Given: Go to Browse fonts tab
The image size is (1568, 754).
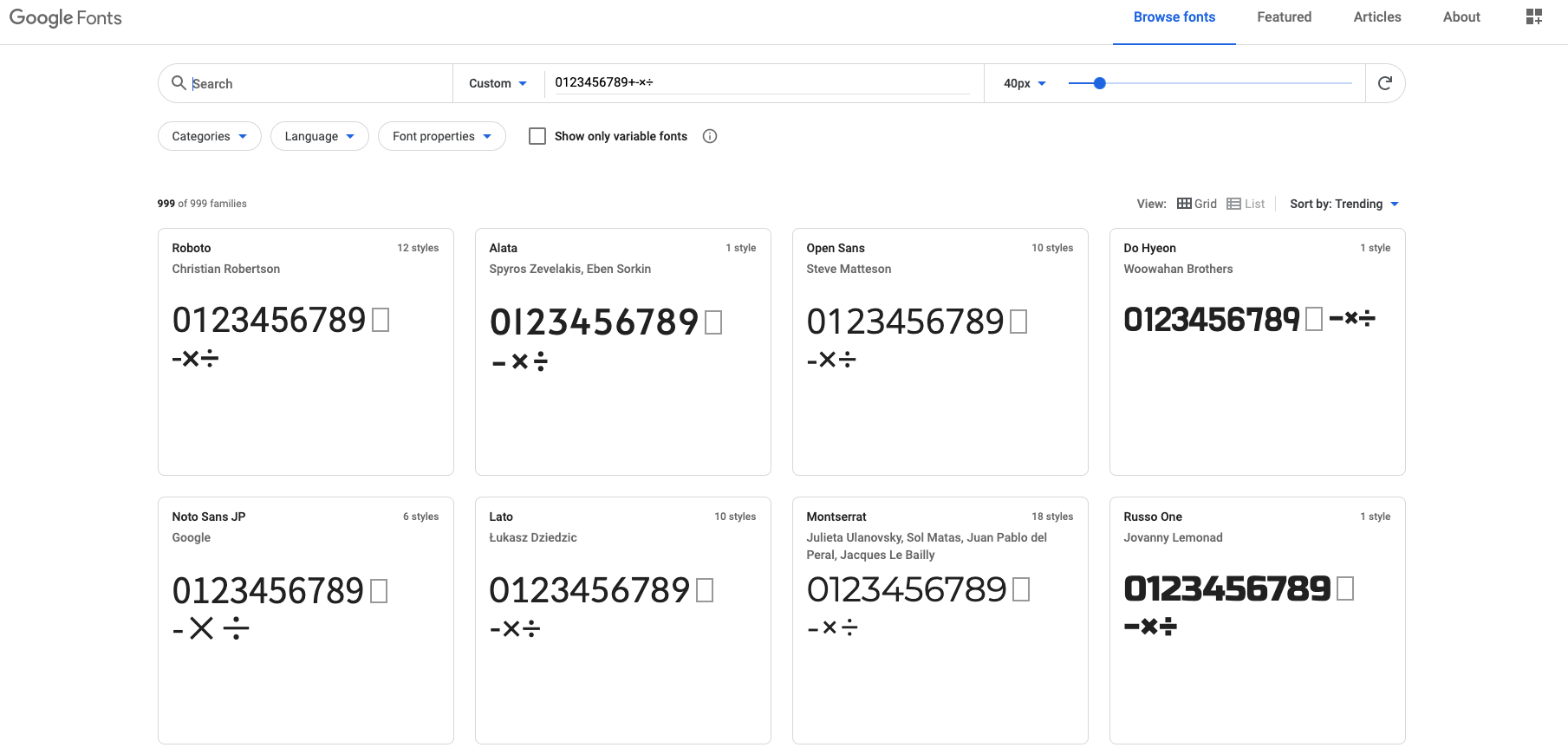Looking at the screenshot, I should pyautogui.click(x=1174, y=17).
